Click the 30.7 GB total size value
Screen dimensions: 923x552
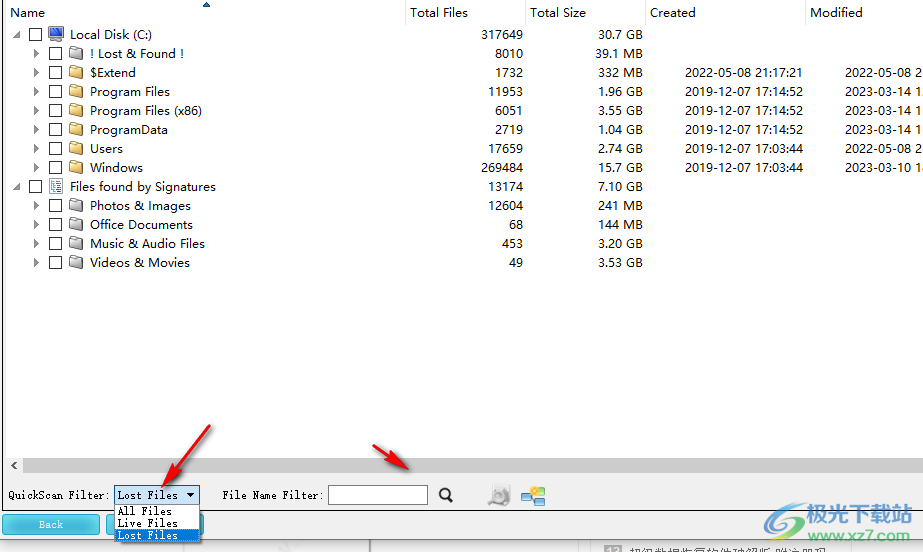[x=620, y=35]
